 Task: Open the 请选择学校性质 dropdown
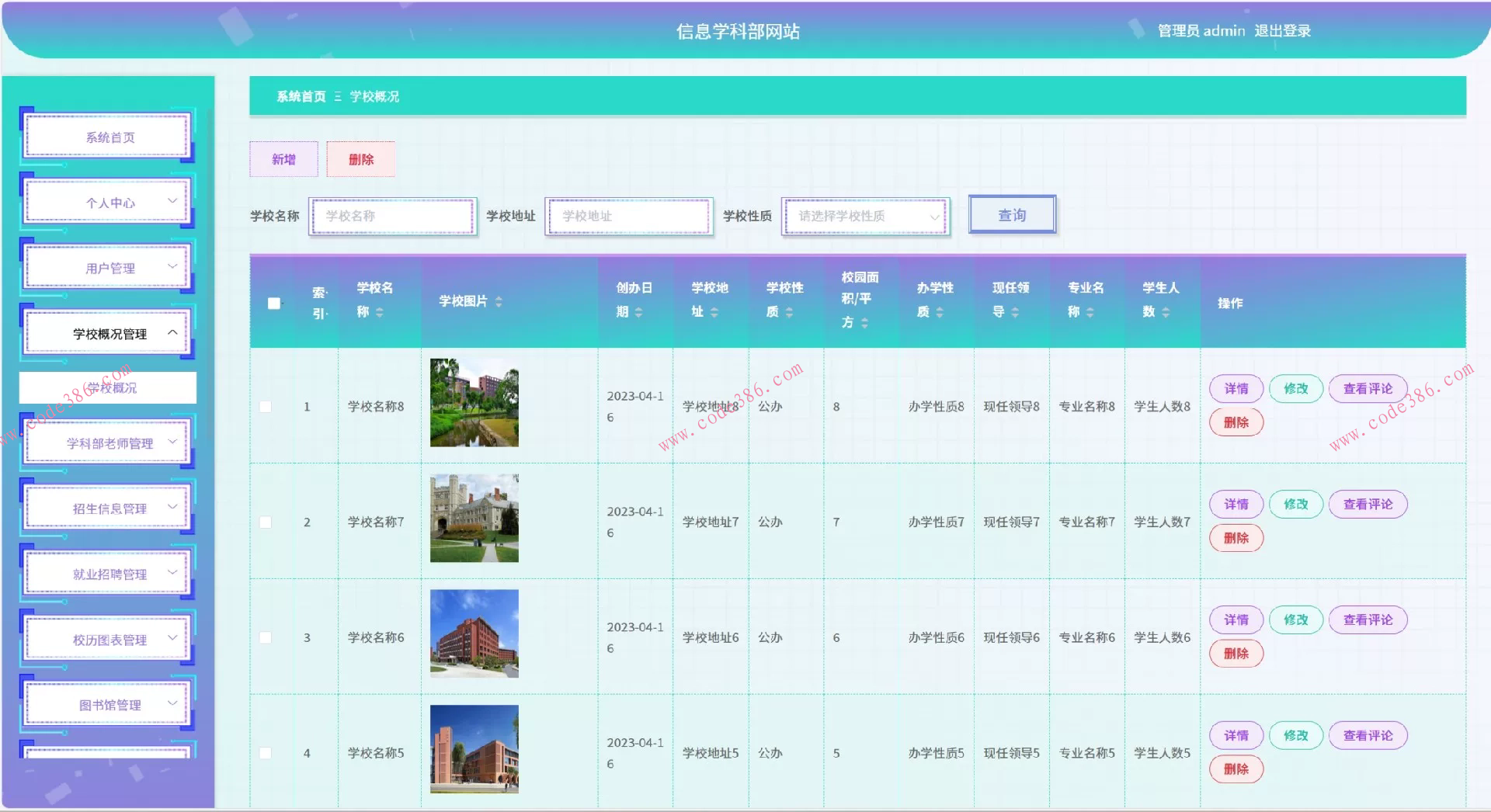866,216
